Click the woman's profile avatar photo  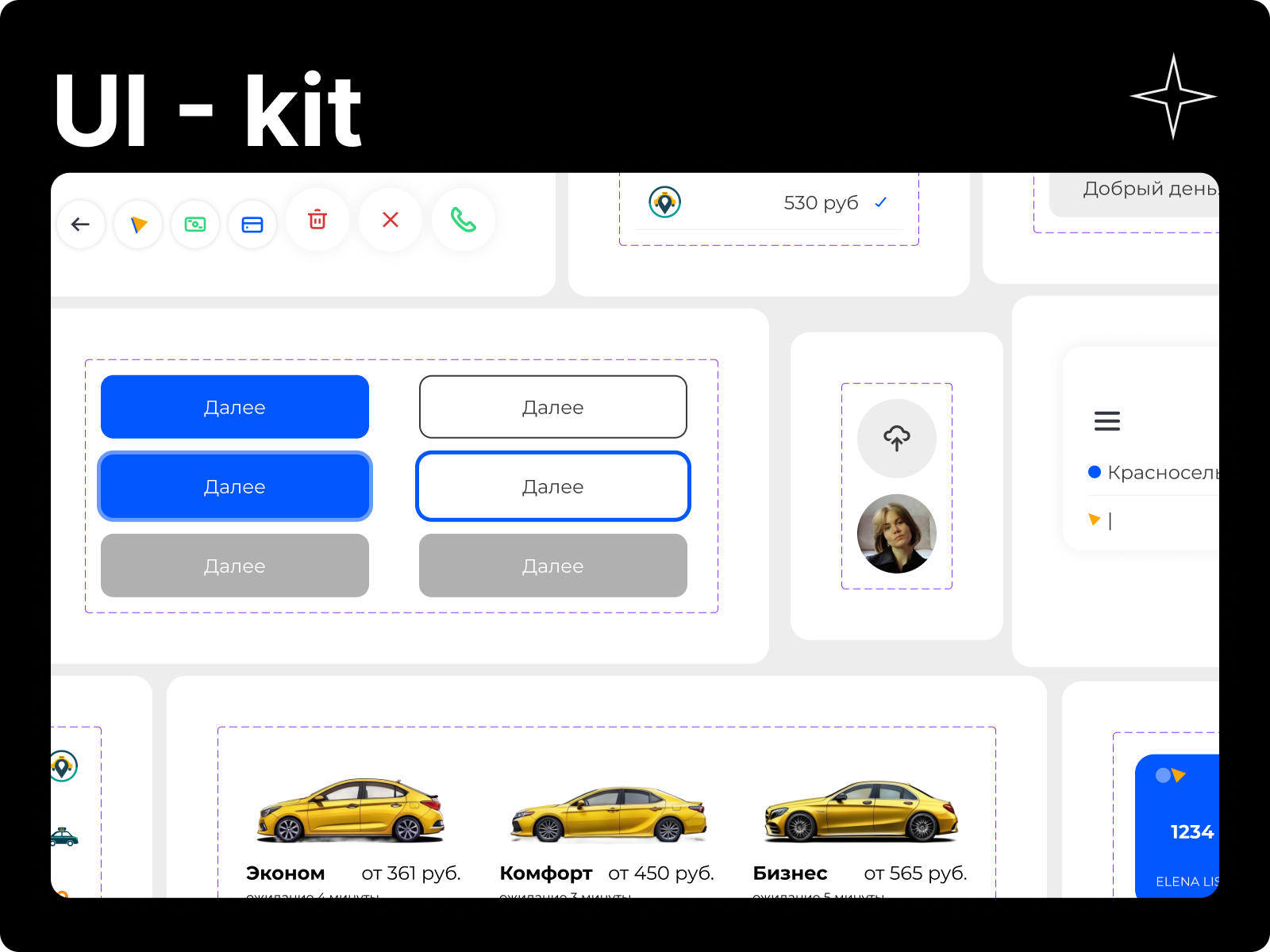(x=897, y=534)
